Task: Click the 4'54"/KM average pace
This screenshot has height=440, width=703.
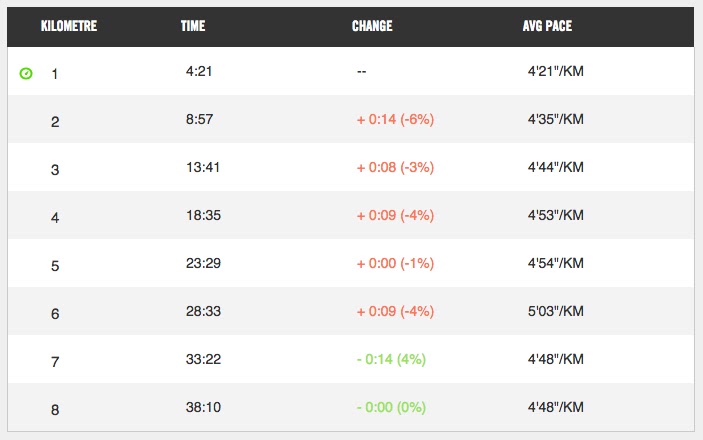Action: 555,264
